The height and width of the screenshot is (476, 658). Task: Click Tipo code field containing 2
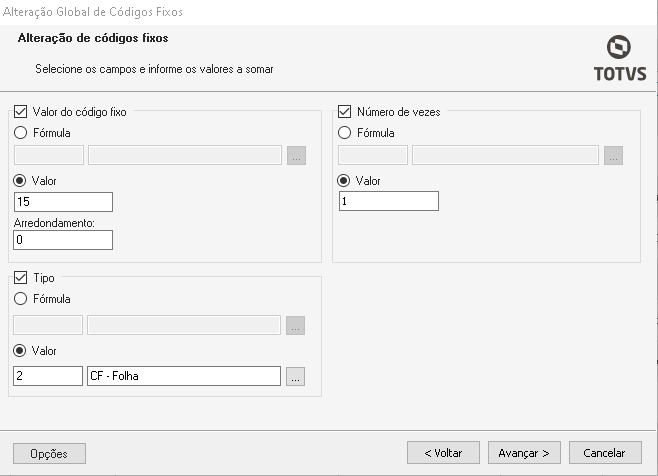tap(48, 376)
